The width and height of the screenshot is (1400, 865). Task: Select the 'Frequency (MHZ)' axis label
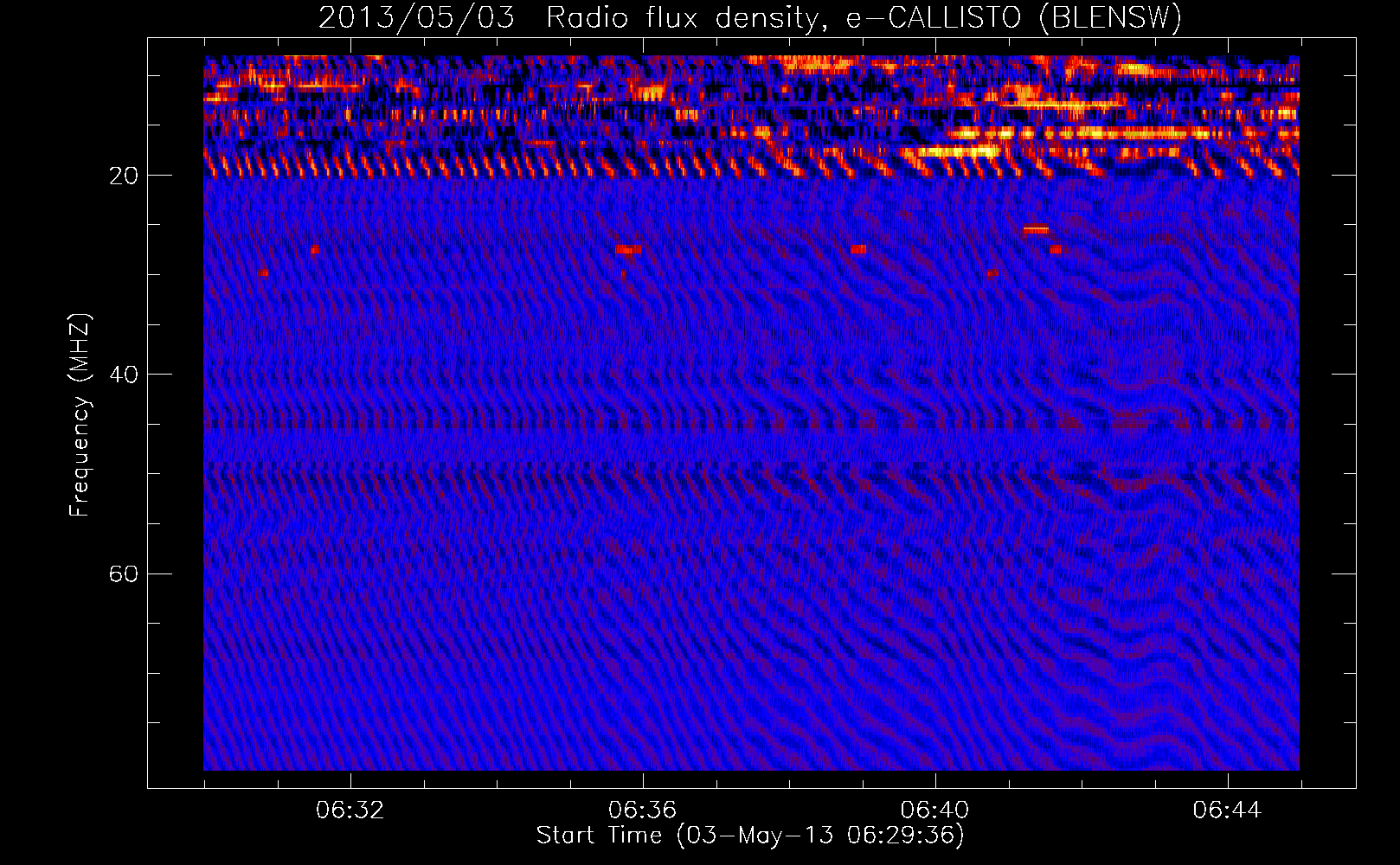[80, 415]
